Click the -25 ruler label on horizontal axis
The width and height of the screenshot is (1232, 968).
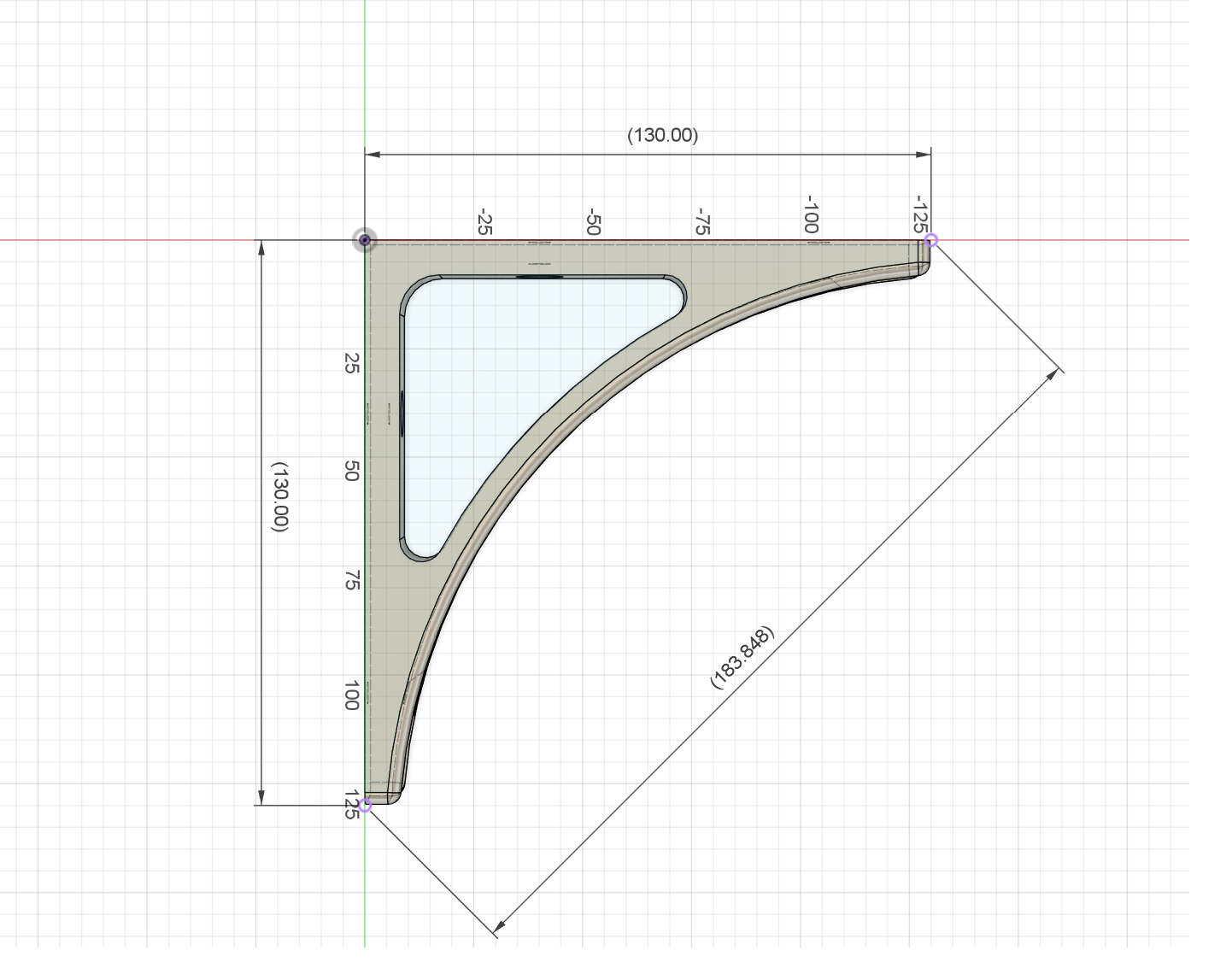(484, 221)
